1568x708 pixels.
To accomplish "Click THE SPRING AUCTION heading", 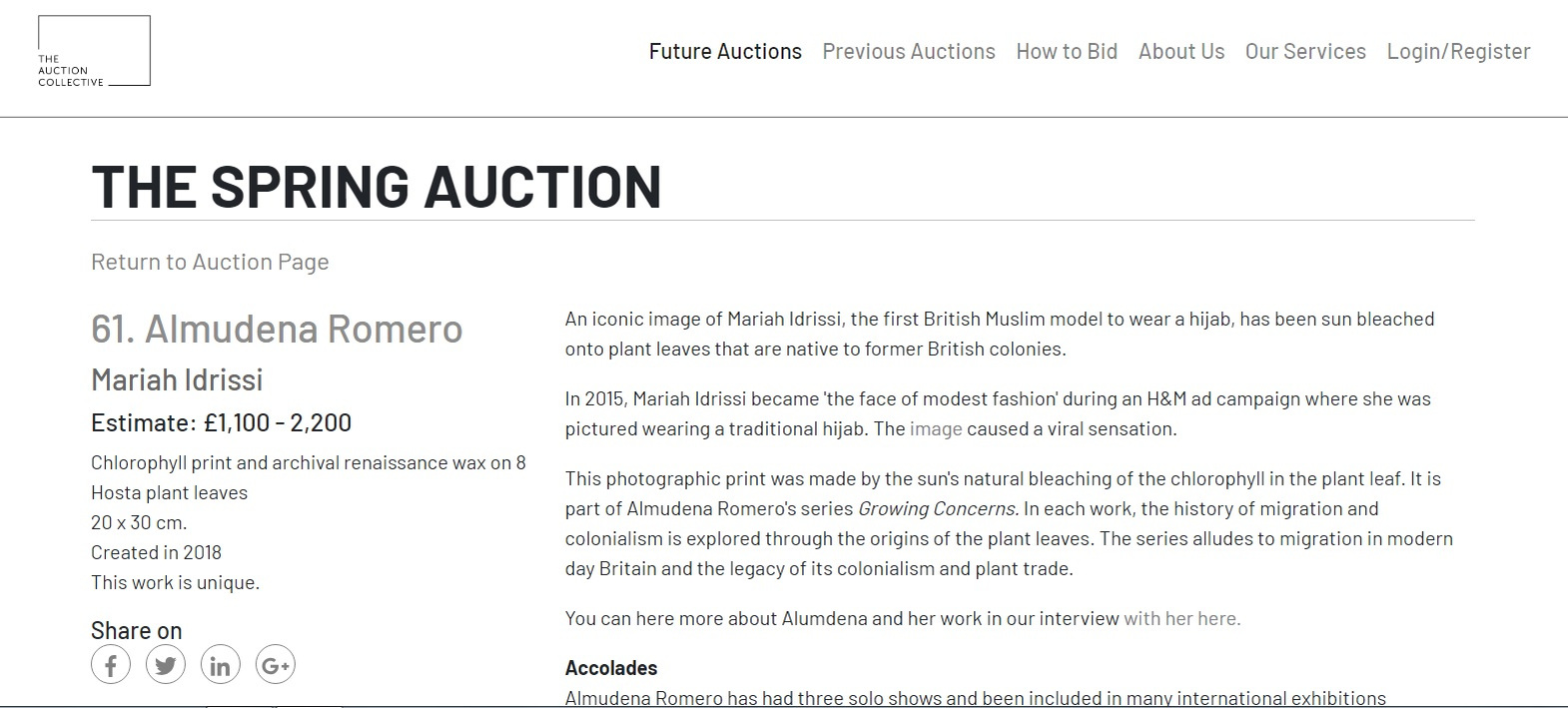I will coord(377,187).
